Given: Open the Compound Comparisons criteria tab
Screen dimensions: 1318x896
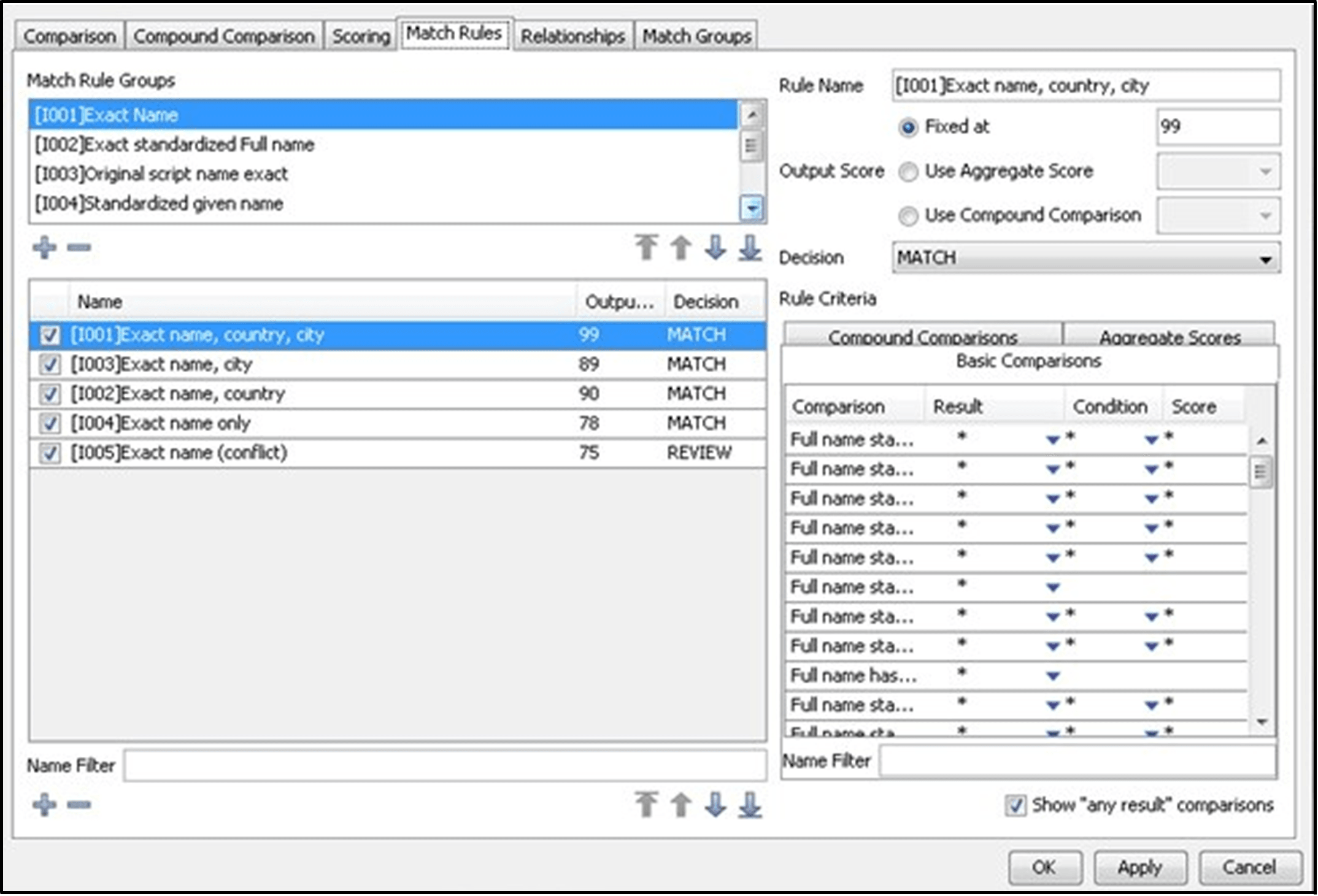Looking at the screenshot, I should point(922,336).
